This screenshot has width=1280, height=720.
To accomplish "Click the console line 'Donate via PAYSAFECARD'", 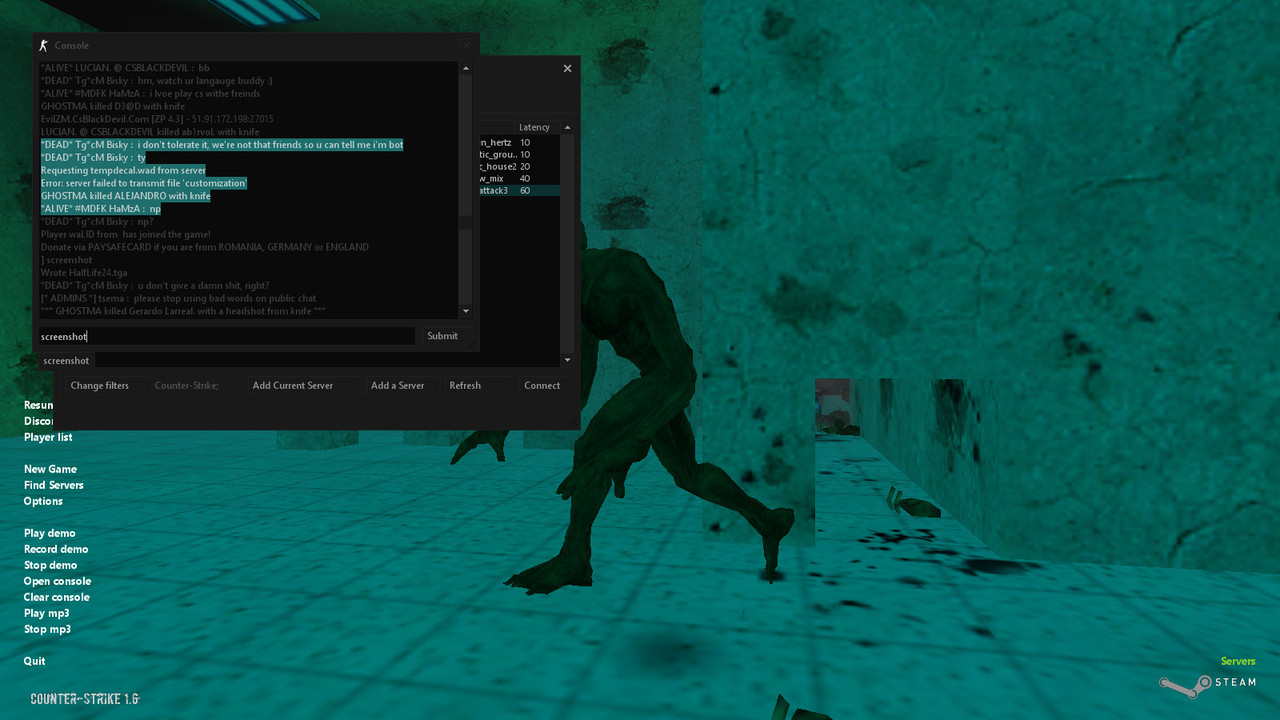I will (x=204, y=247).
